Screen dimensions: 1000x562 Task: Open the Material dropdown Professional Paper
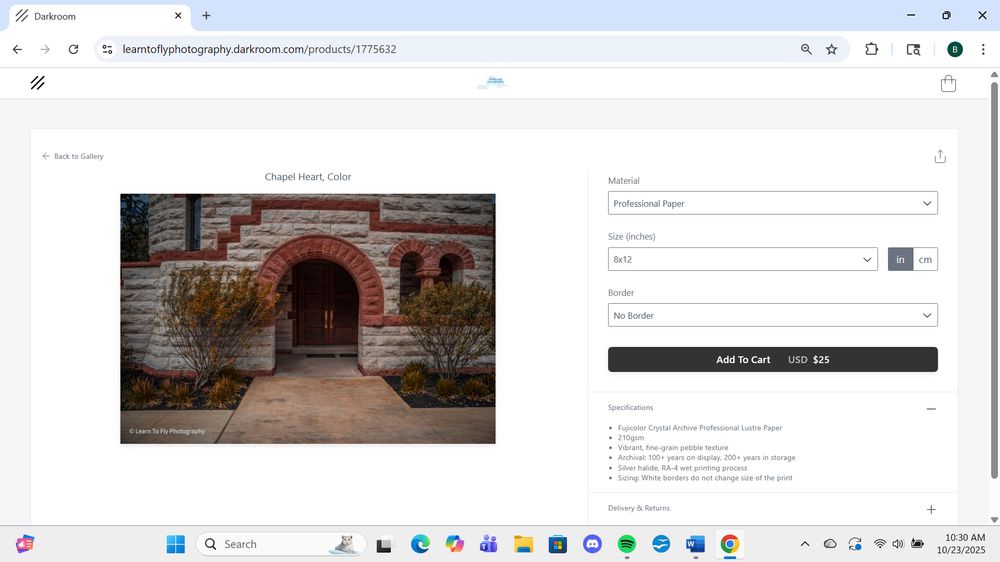772,203
